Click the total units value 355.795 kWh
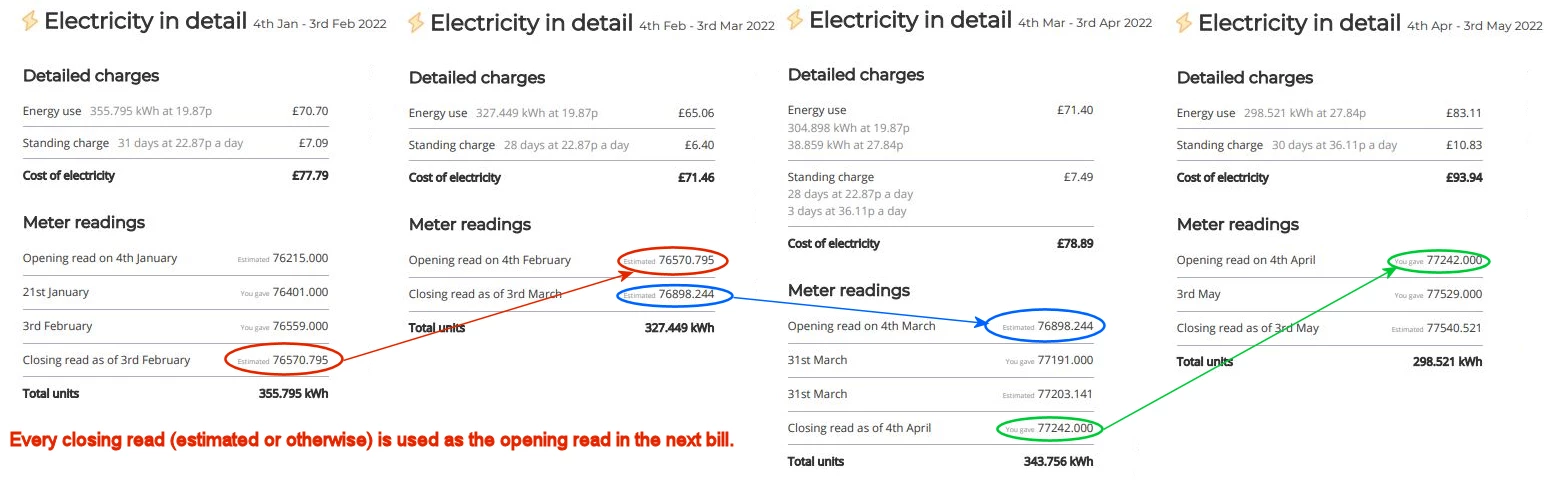 pyautogui.click(x=293, y=394)
